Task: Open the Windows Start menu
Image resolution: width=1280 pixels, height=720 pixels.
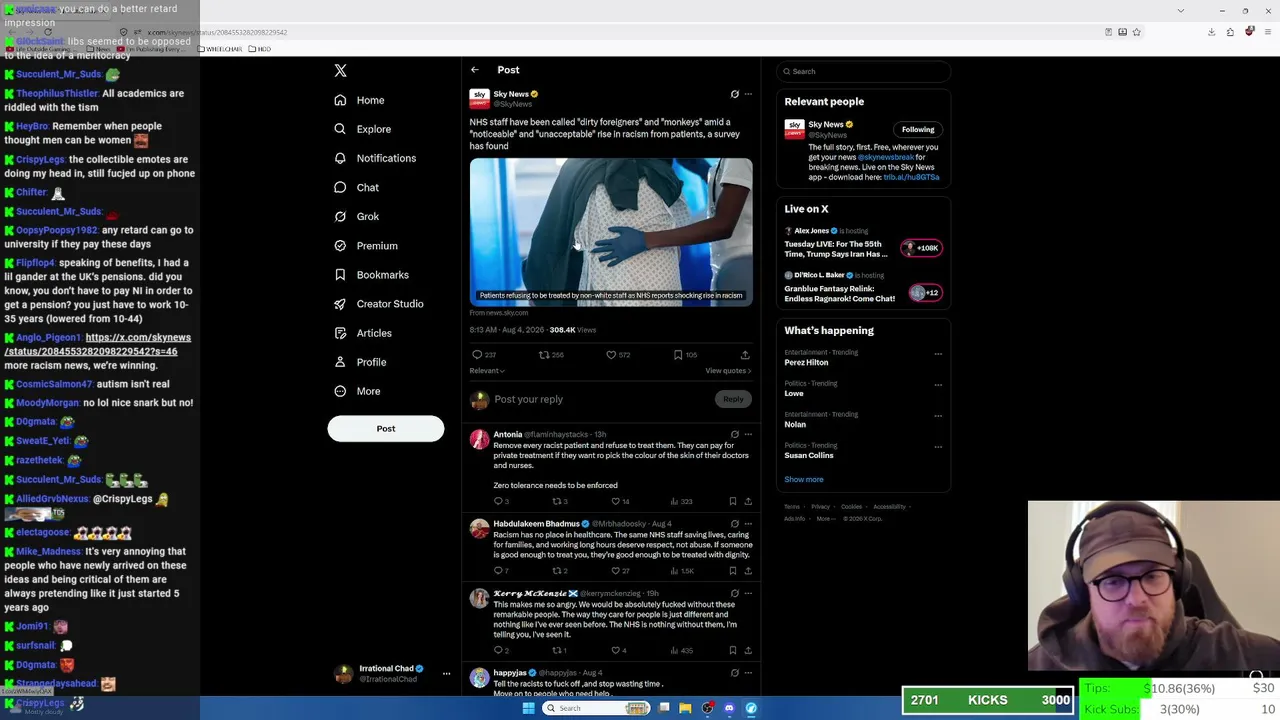Action: [x=528, y=708]
